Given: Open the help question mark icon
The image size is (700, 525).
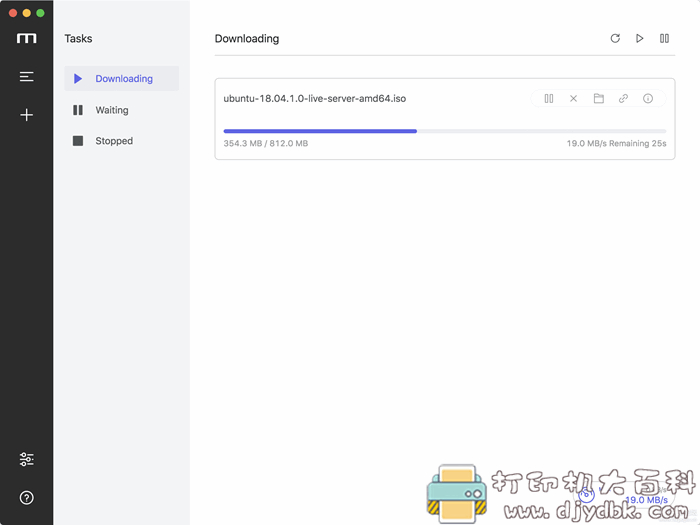Looking at the screenshot, I should (x=26, y=497).
